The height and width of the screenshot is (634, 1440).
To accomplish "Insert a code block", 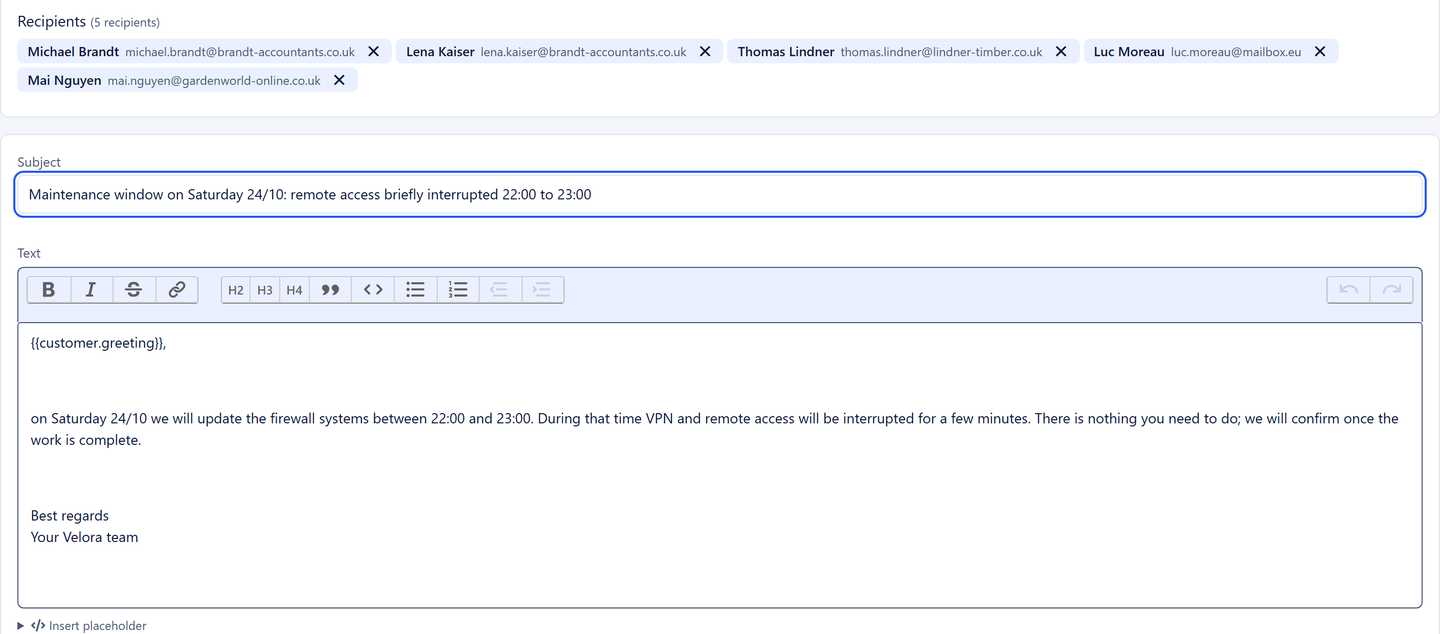I will coord(373,290).
